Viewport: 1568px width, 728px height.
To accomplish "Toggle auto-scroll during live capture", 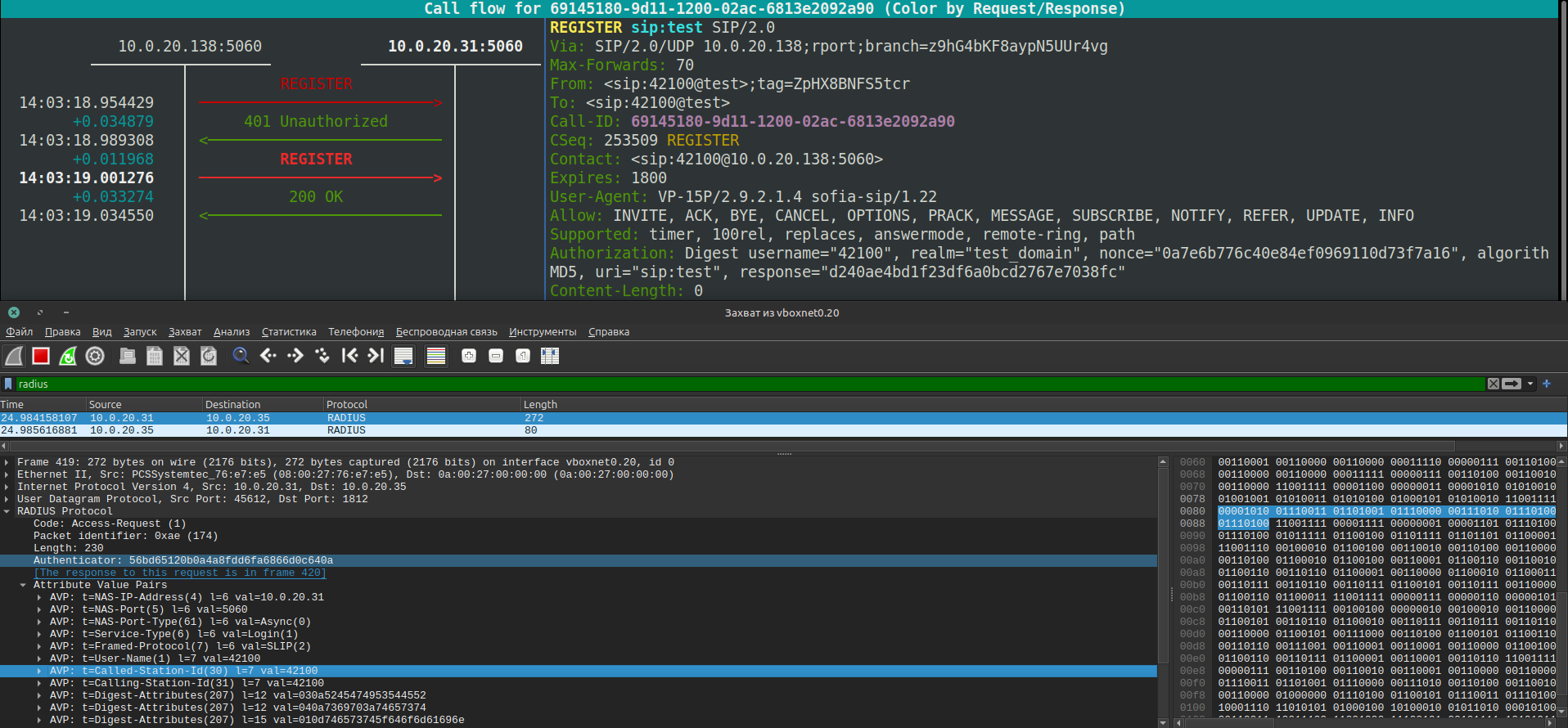I will [x=403, y=356].
